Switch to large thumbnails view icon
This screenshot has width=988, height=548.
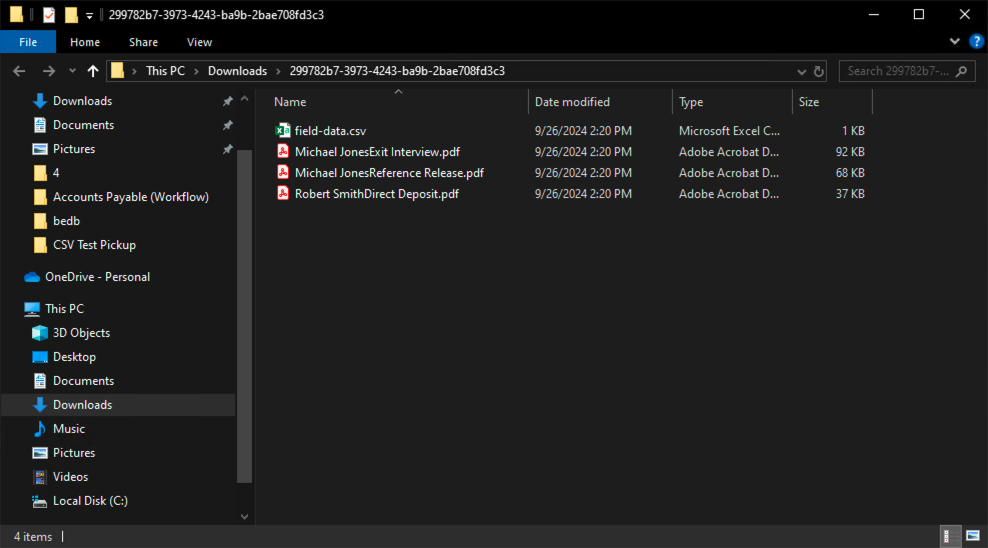(972, 537)
